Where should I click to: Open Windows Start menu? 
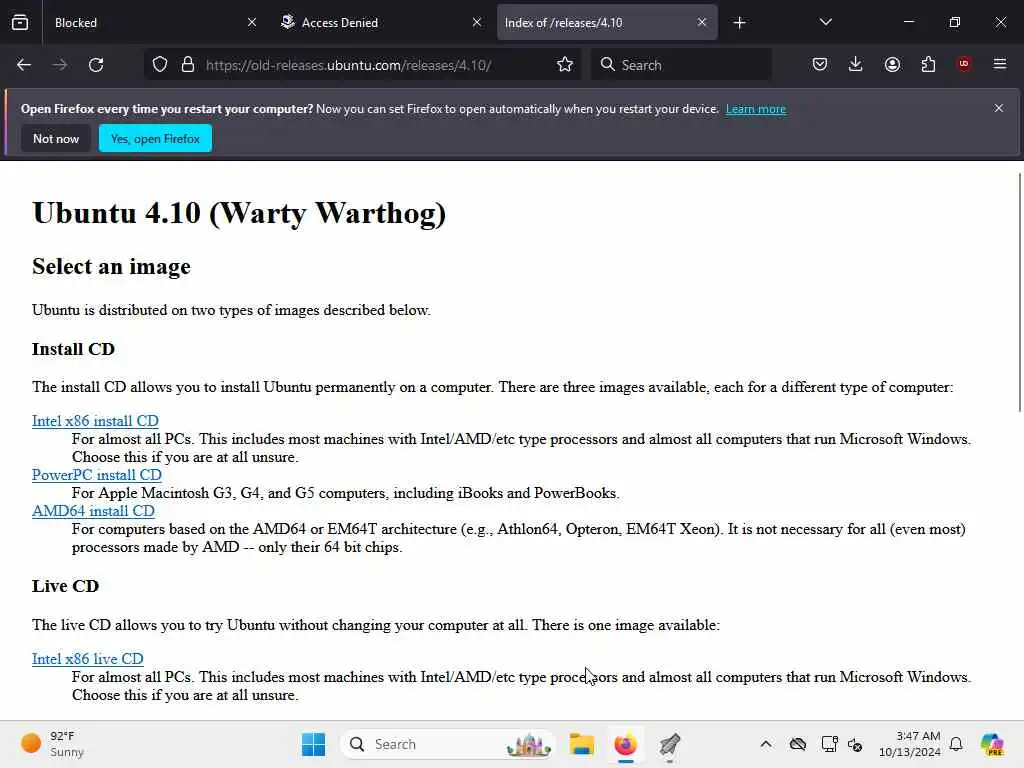tap(313, 744)
